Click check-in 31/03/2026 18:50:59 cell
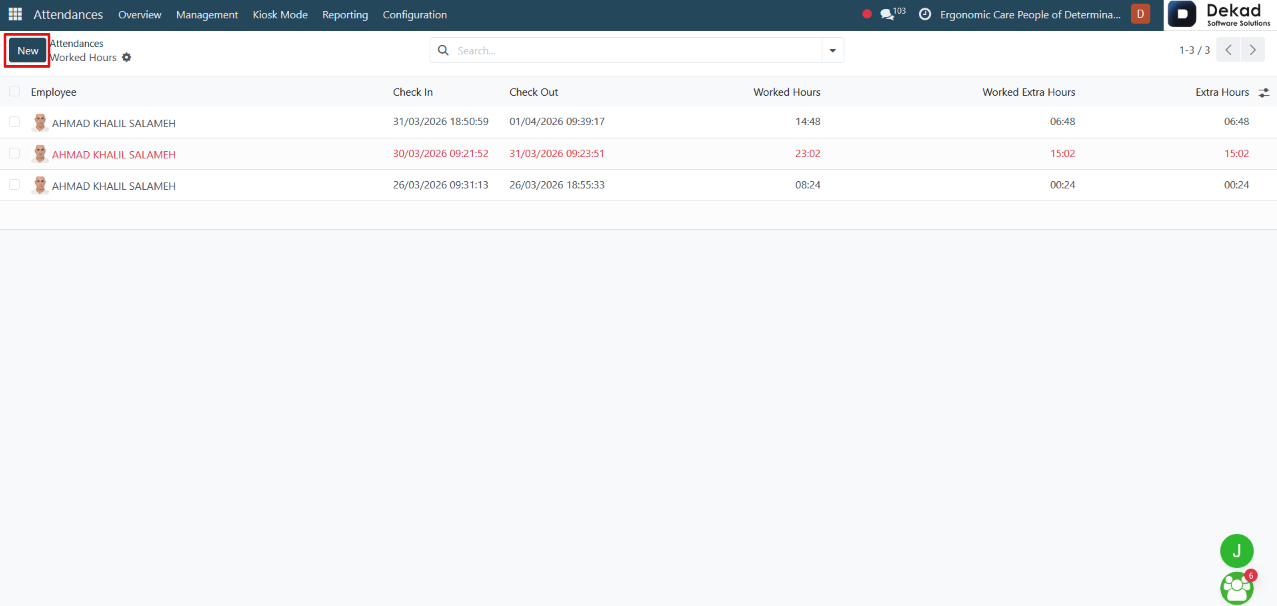Viewport: 1277px width, 606px height. click(441, 122)
